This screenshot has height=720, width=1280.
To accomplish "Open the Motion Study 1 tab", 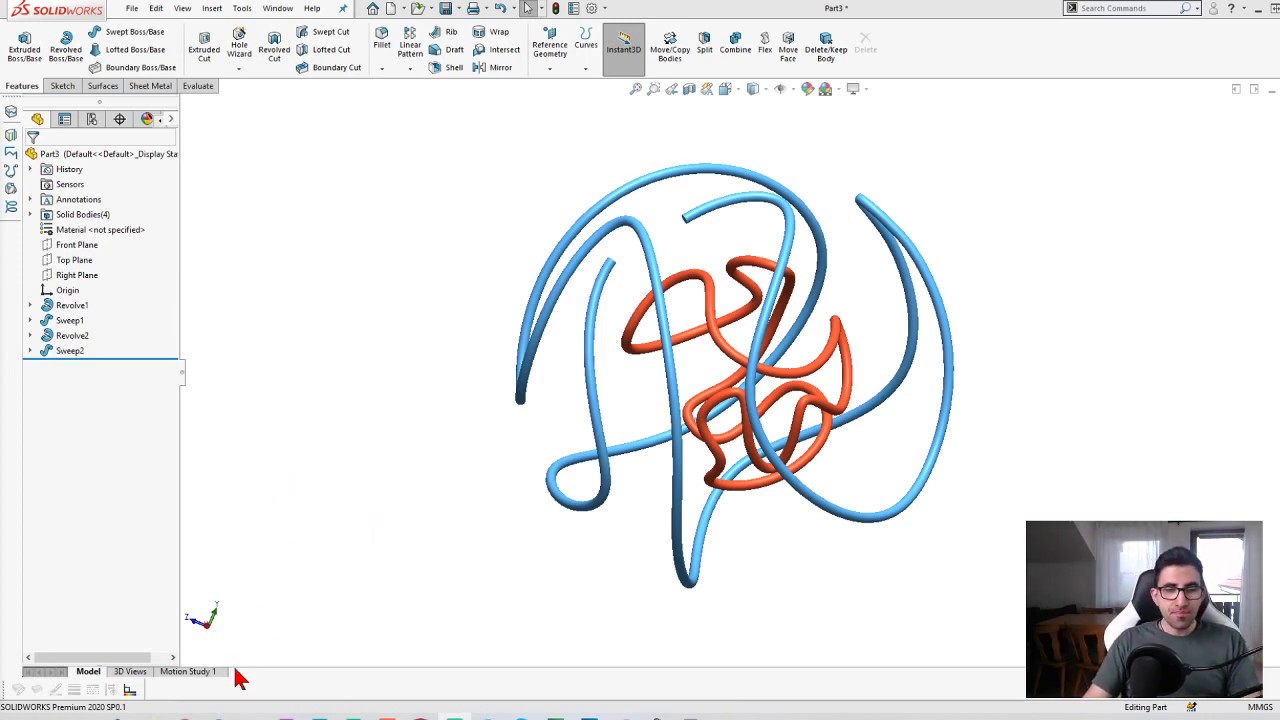I will point(188,672).
